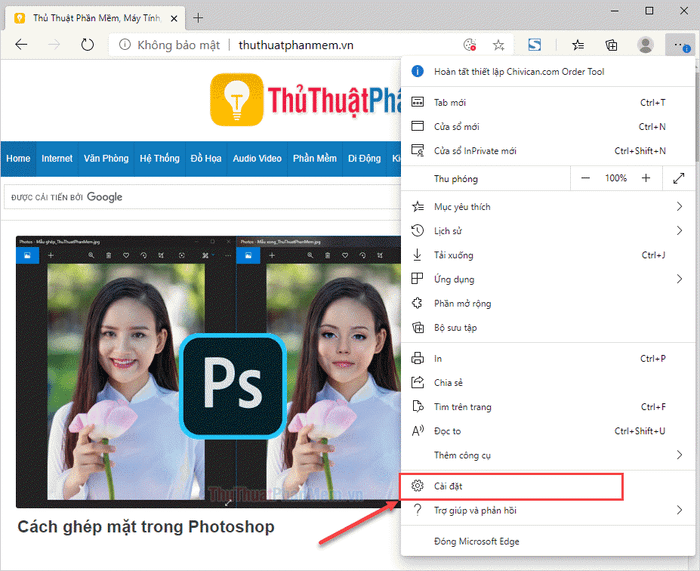700x571 pixels.
Task: Select Cửa sổ mới menu item
Action: pos(548,127)
